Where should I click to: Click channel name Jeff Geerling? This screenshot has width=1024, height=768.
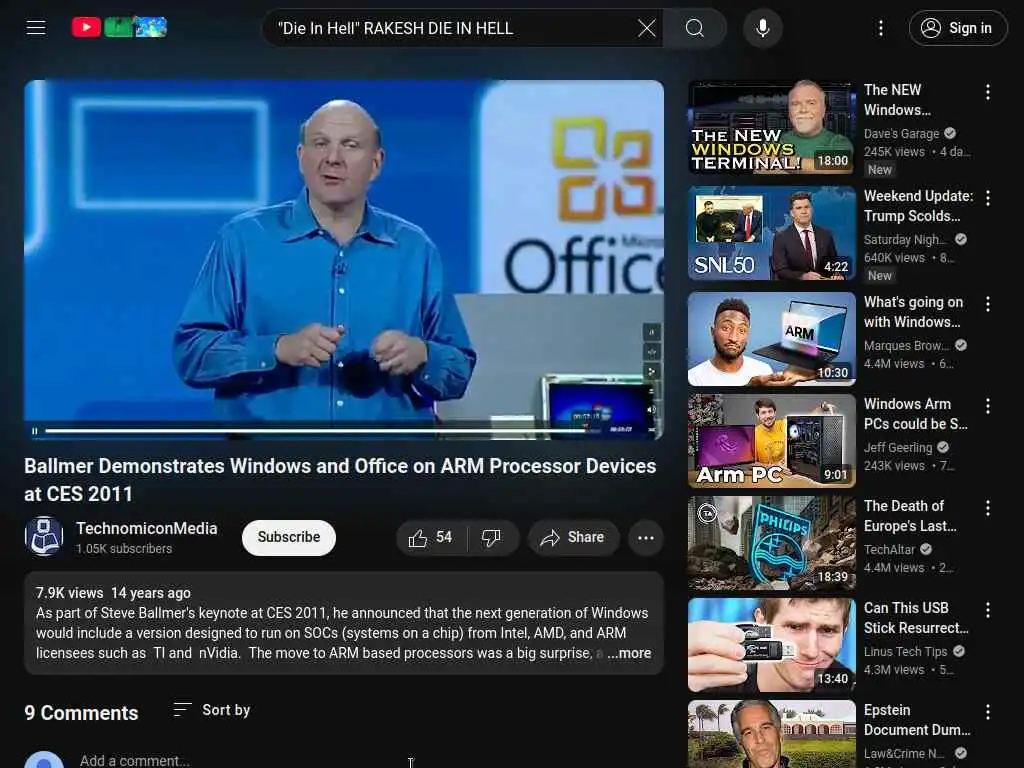(x=898, y=447)
